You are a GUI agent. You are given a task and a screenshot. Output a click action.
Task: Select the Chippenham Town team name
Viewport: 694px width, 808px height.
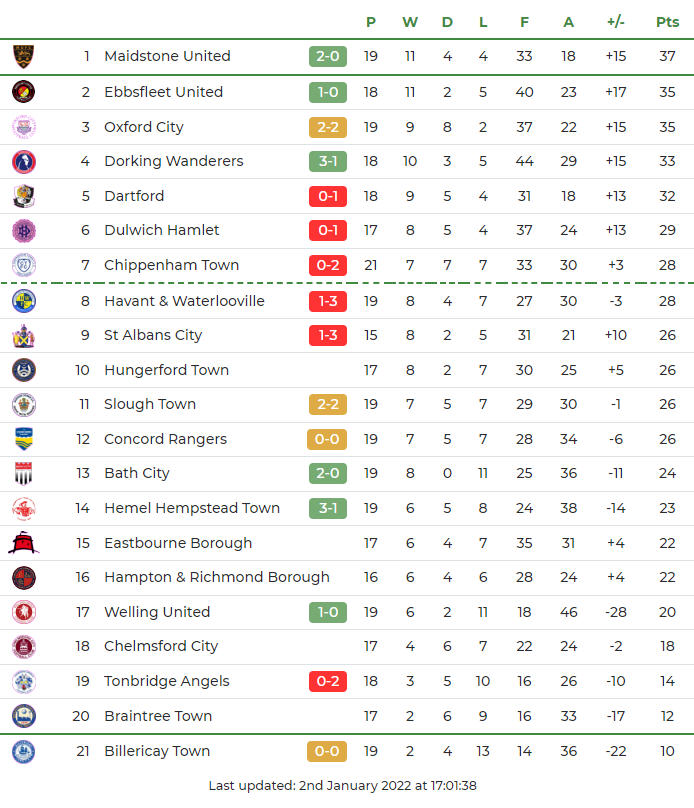(x=171, y=265)
